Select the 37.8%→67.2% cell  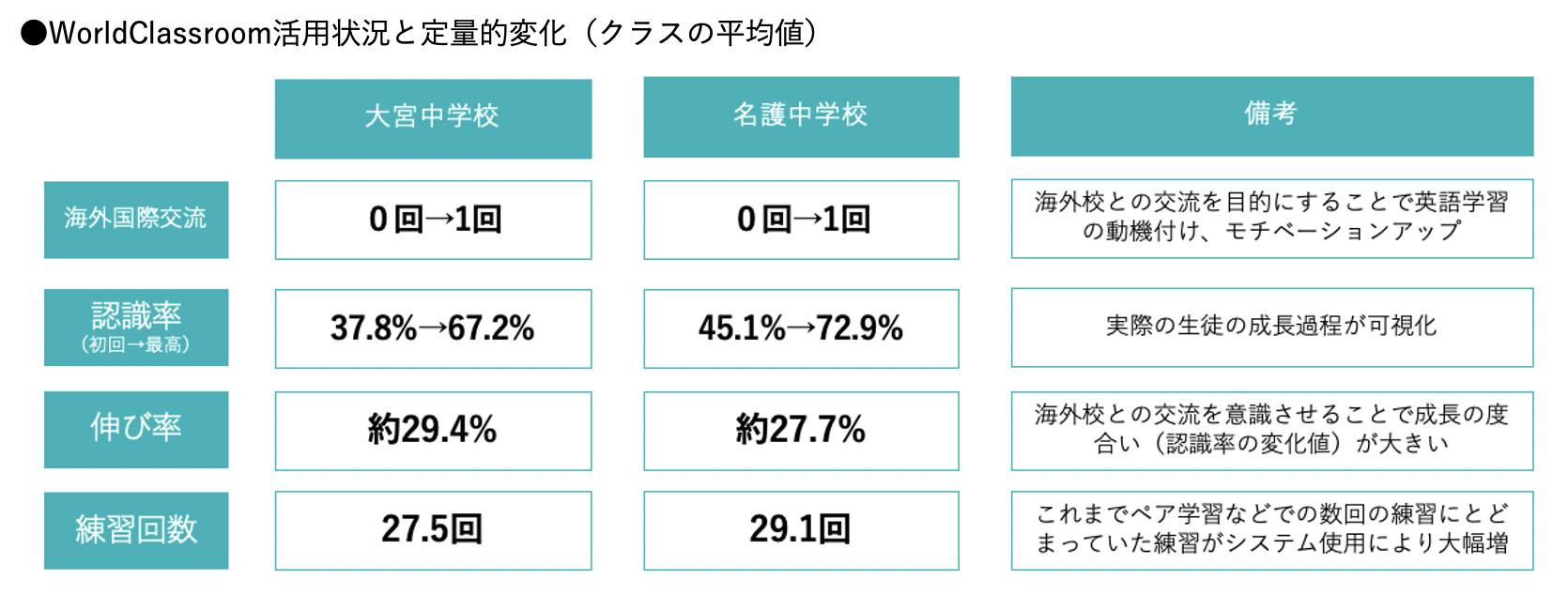point(433,328)
